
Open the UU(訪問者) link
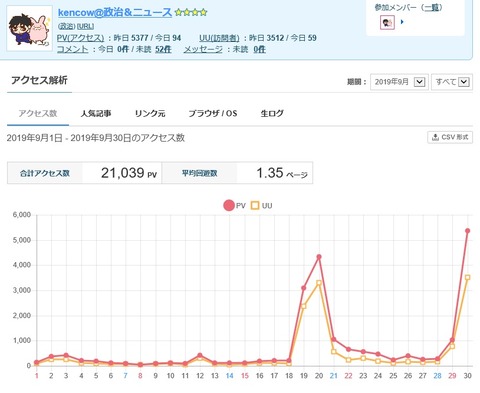(x=219, y=38)
